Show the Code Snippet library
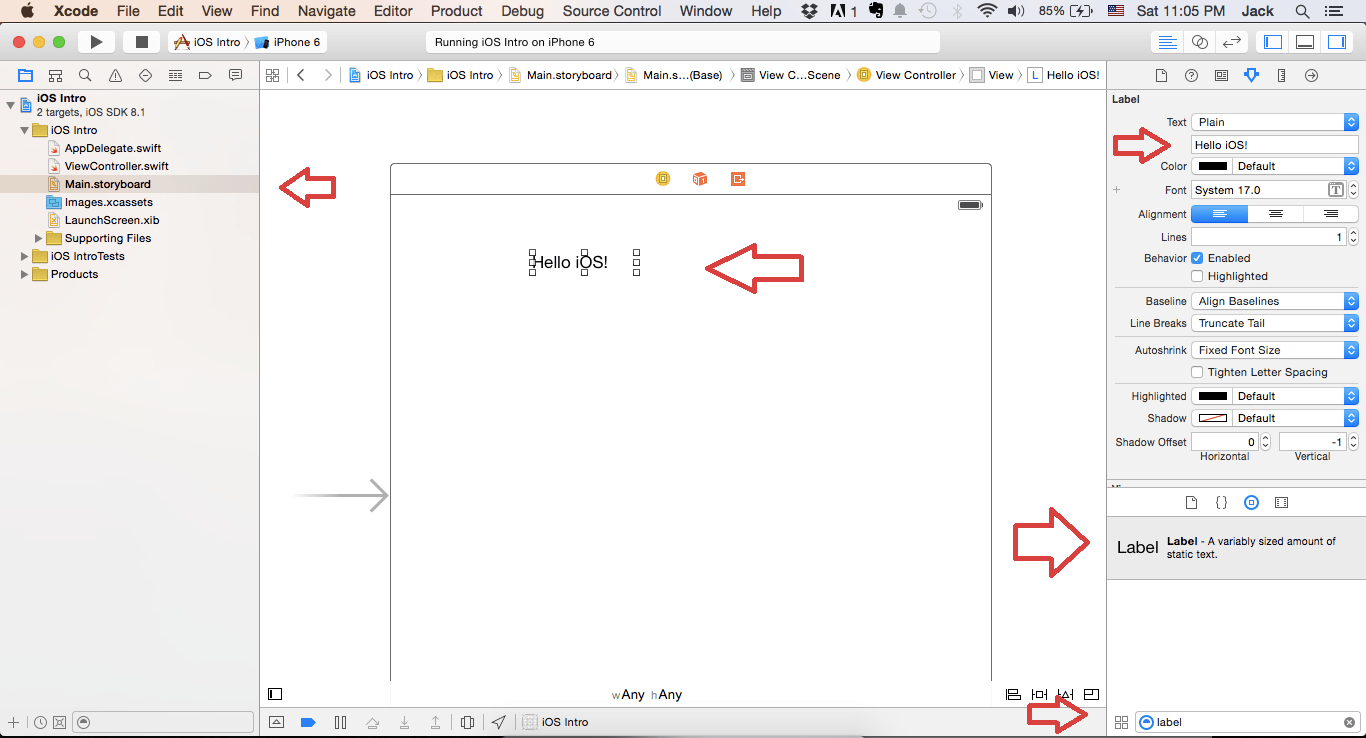This screenshot has height=738, width=1366. tap(1221, 502)
